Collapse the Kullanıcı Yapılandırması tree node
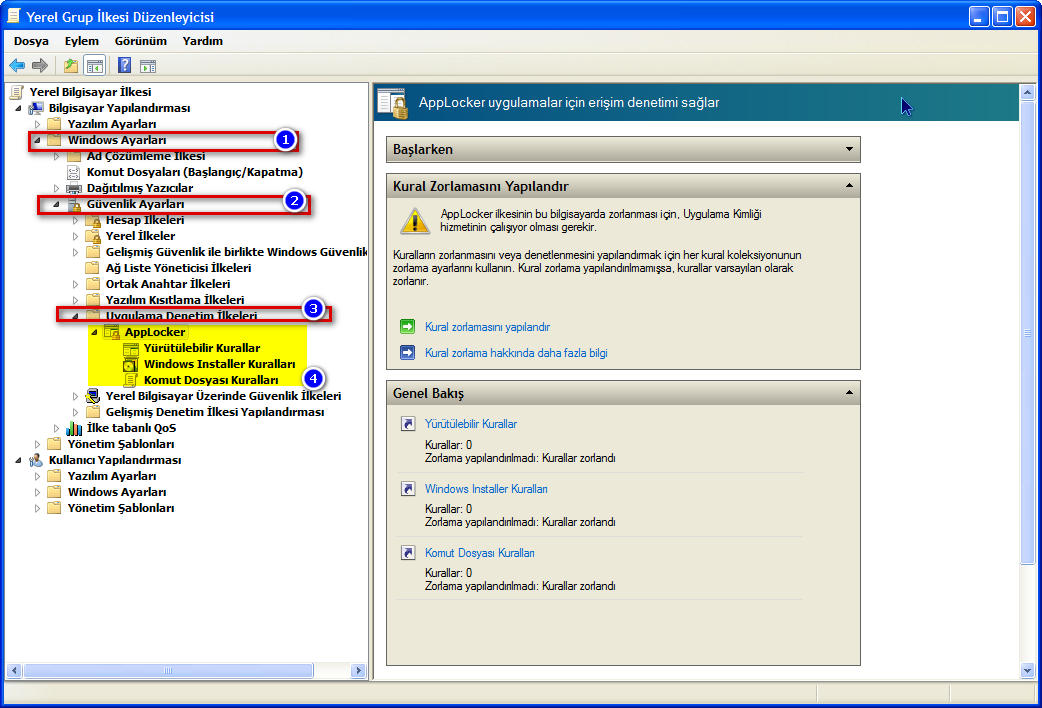The image size is (1042, 708). point(19,460)
